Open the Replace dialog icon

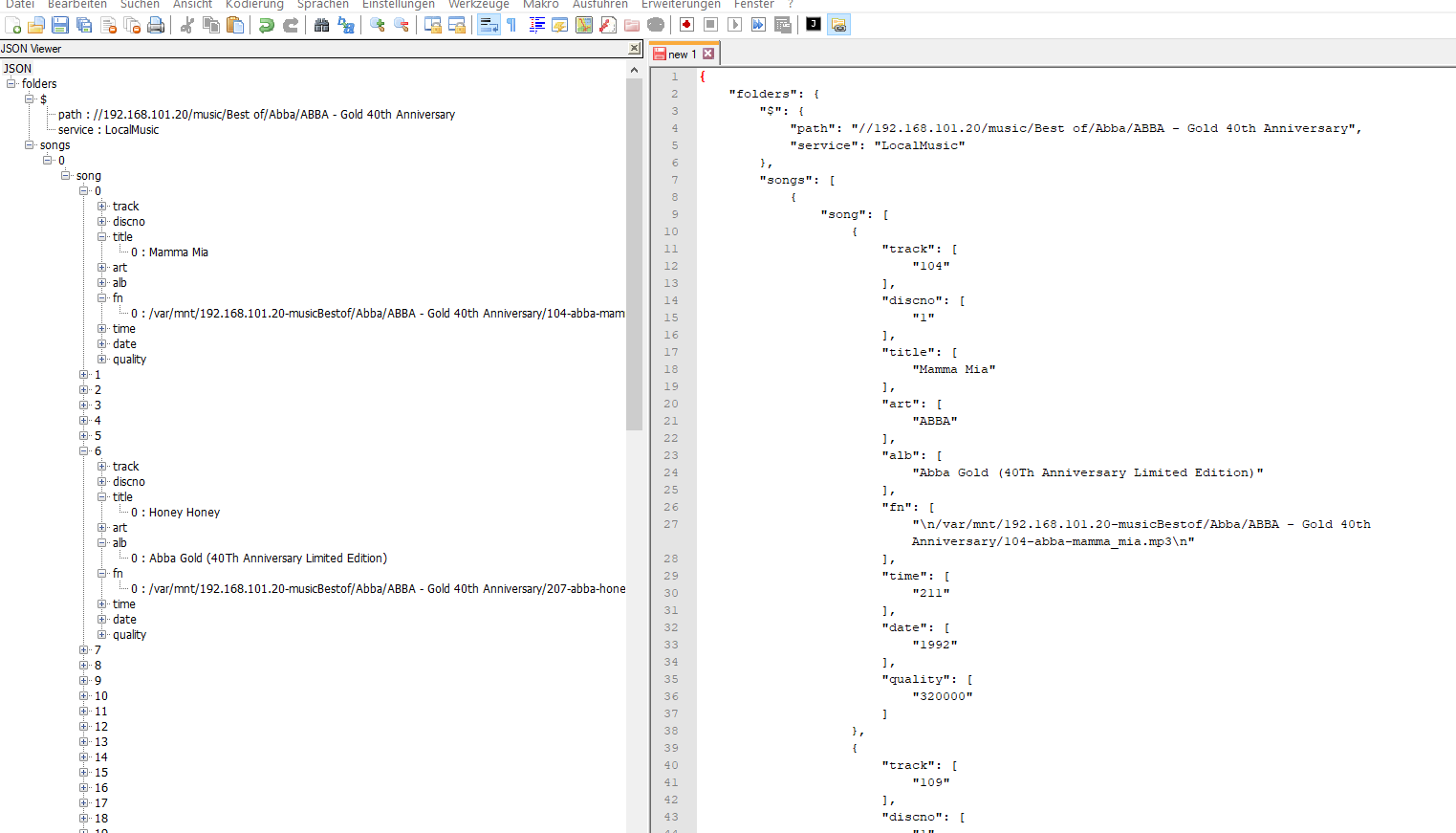[x=346, y=25]
